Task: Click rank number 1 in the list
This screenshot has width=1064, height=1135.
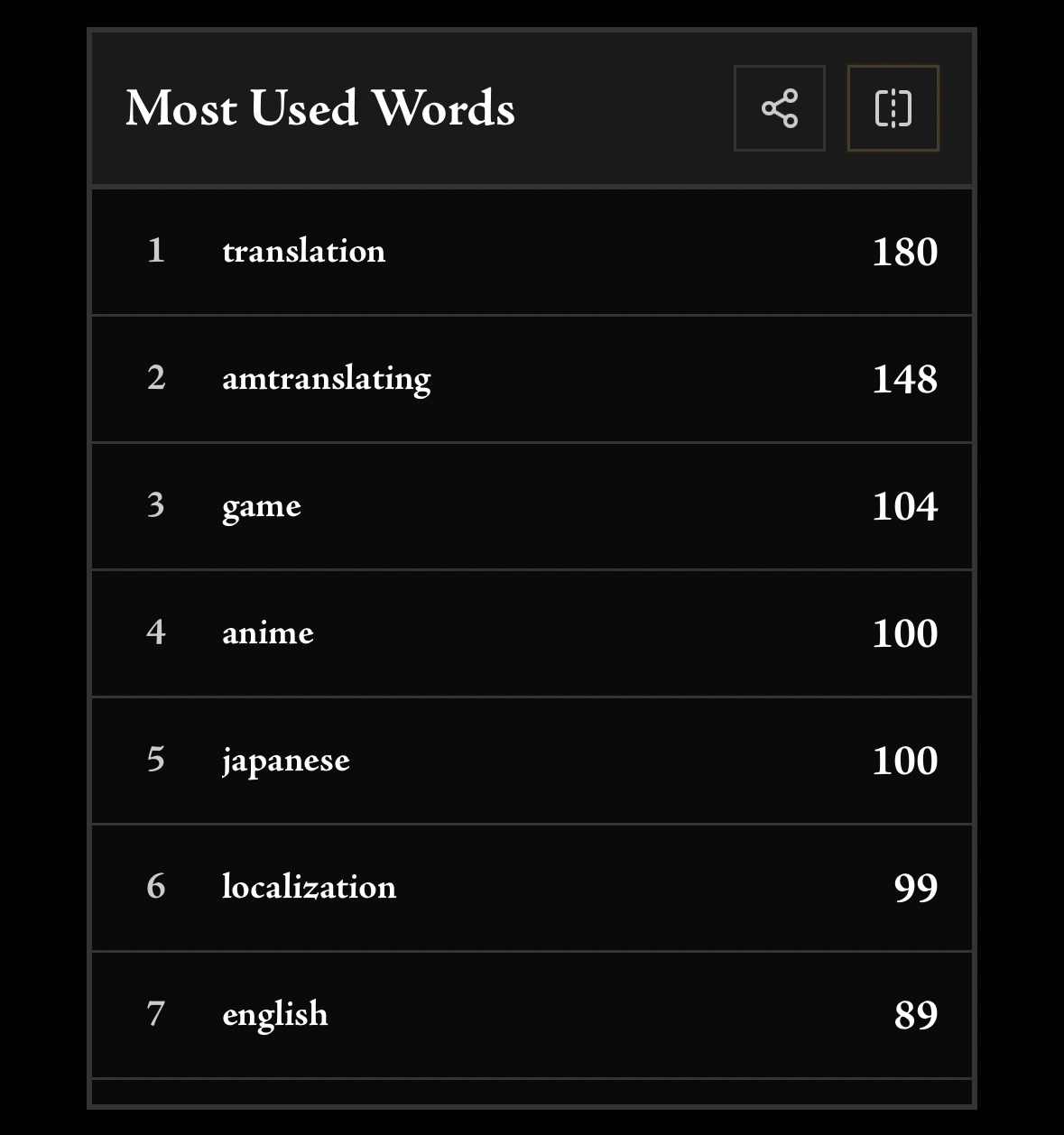Action: click(x=156, y=251)
